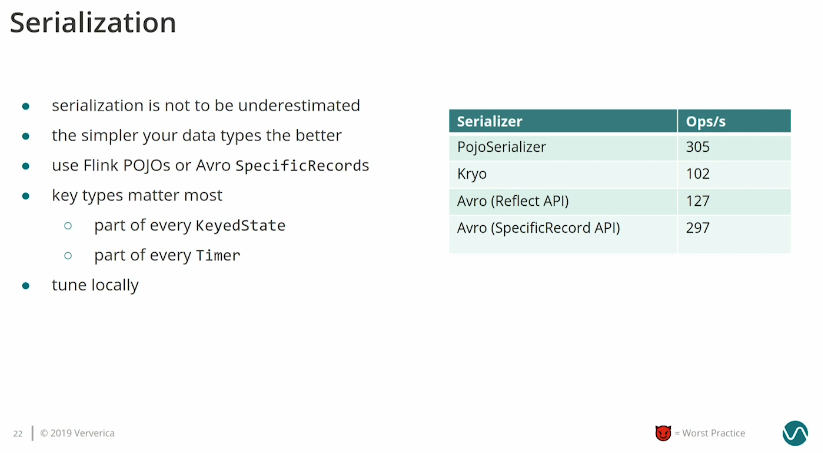The height and width of the screenshot is (453, 823).
Task: Click the 305 ops value
Action: pyautogui.click(x=698, y=147)
